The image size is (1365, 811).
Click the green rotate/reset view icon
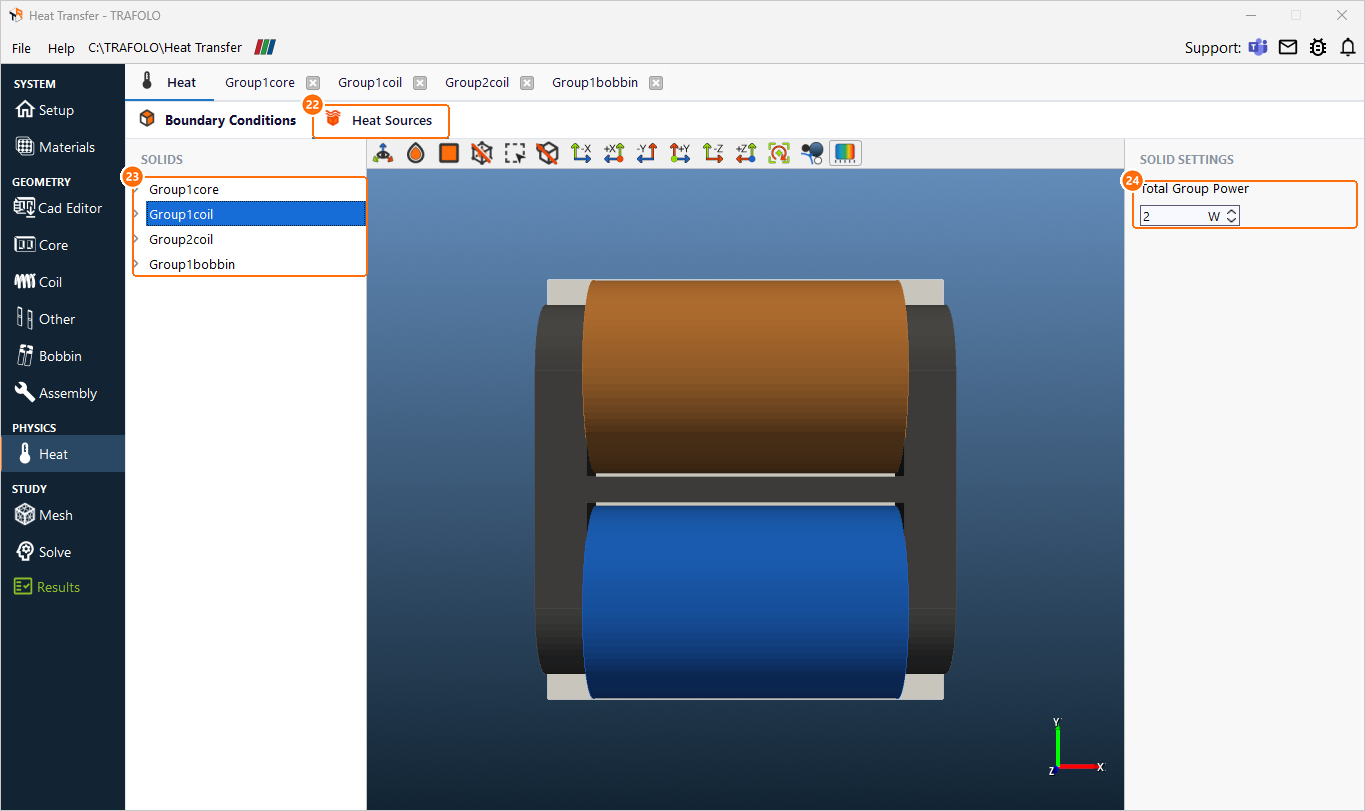click(x=779, y=153)
